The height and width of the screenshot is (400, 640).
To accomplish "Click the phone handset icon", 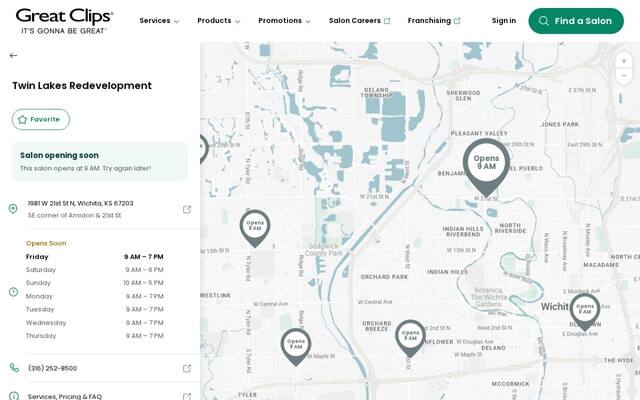I will point(14,368).
